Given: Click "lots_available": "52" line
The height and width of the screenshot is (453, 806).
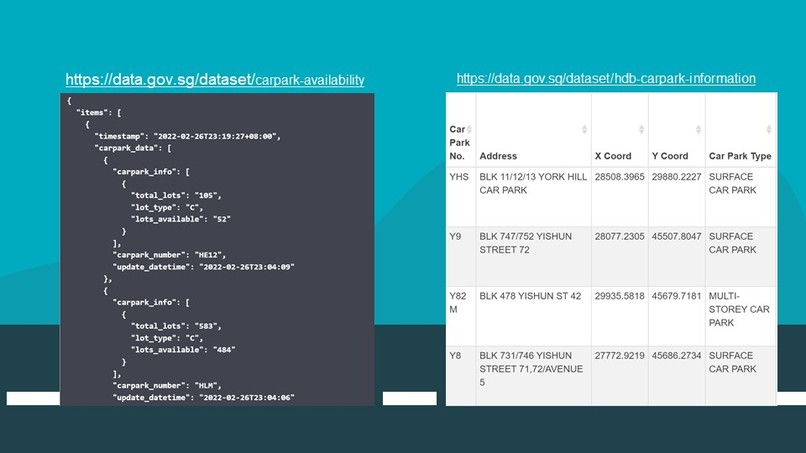Looking at the screenshot, I should (x=180, y=219).
